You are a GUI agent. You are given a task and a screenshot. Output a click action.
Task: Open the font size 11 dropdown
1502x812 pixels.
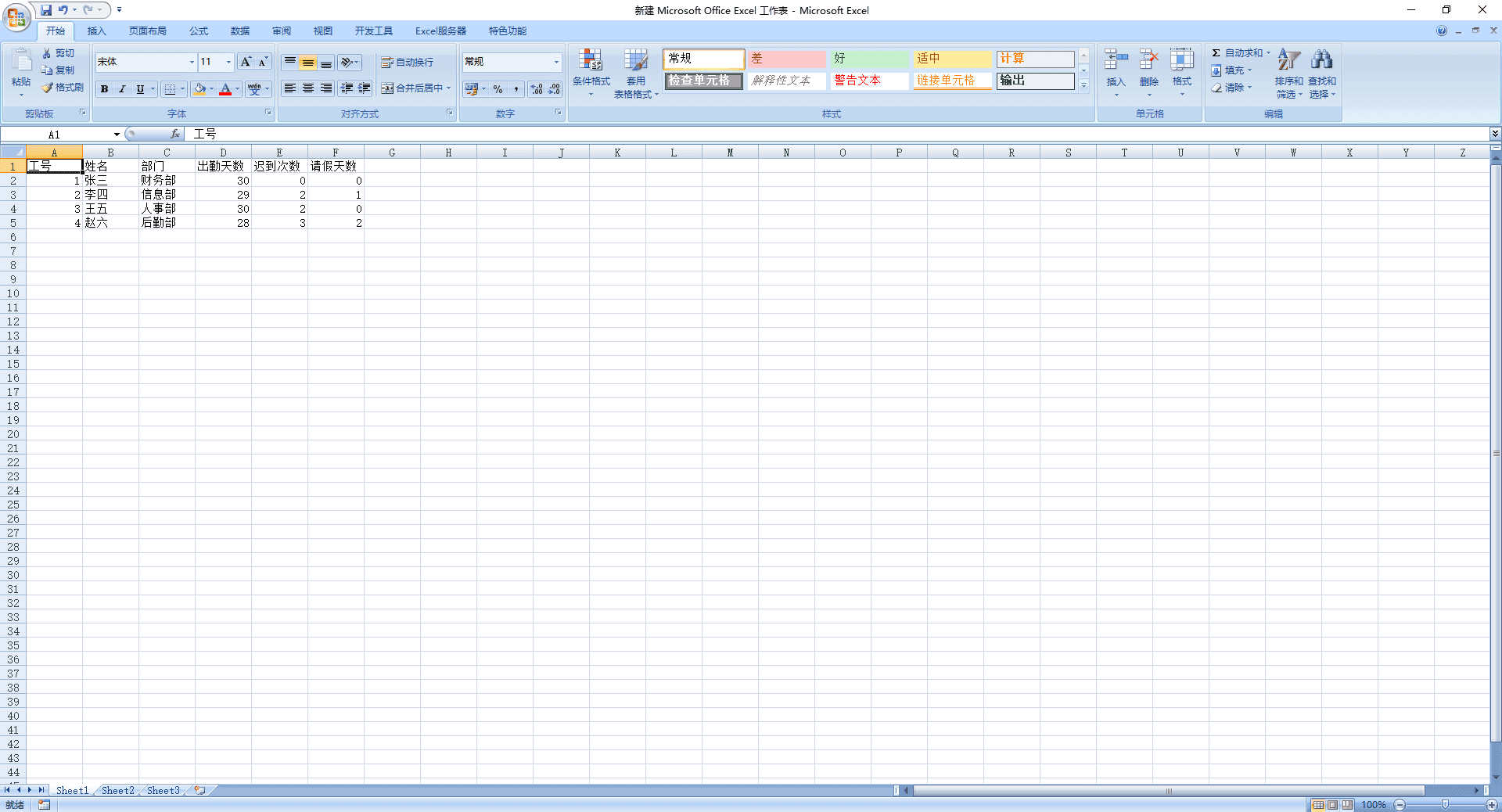click(x=228, y=62)
